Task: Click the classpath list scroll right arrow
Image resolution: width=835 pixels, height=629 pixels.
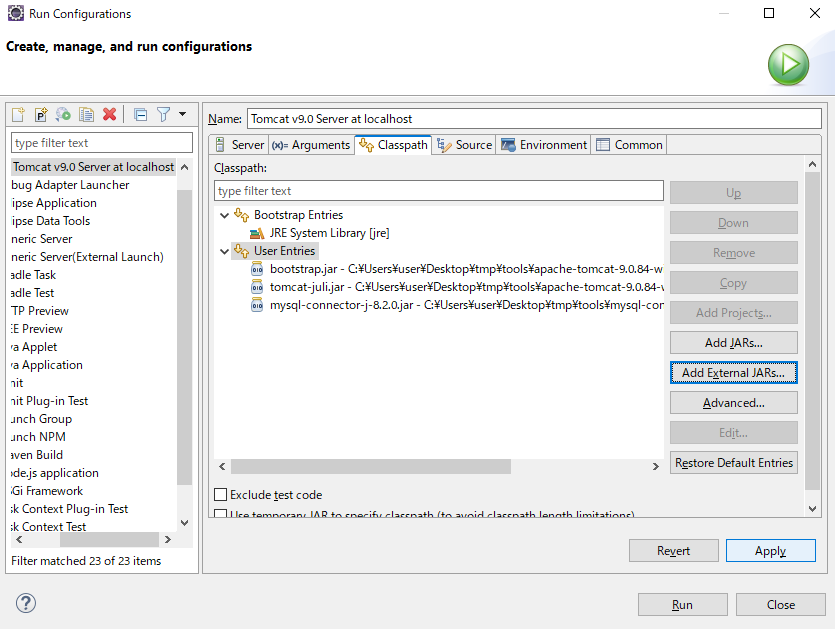Action: (x=656, y=467)
